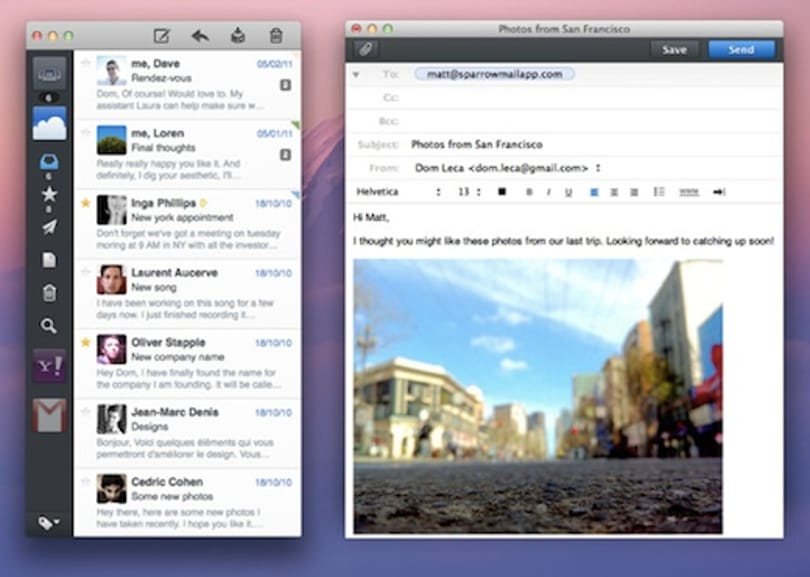Click the trash icon in top toolbar
This screenshot has height=577, width=810.
pos(276,36)
